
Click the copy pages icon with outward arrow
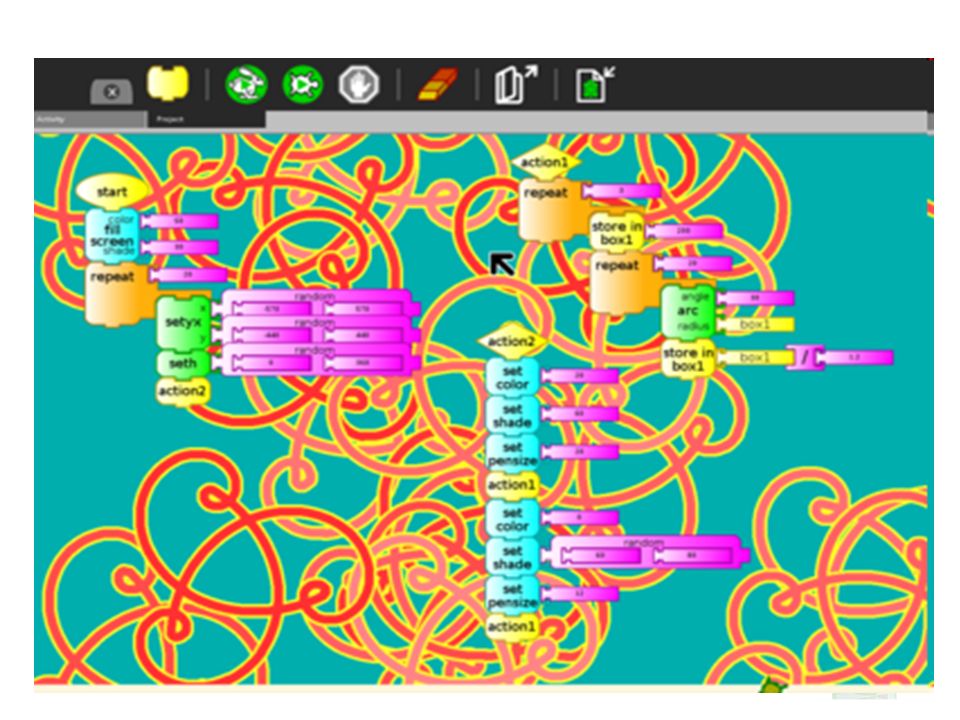[516, 84]
